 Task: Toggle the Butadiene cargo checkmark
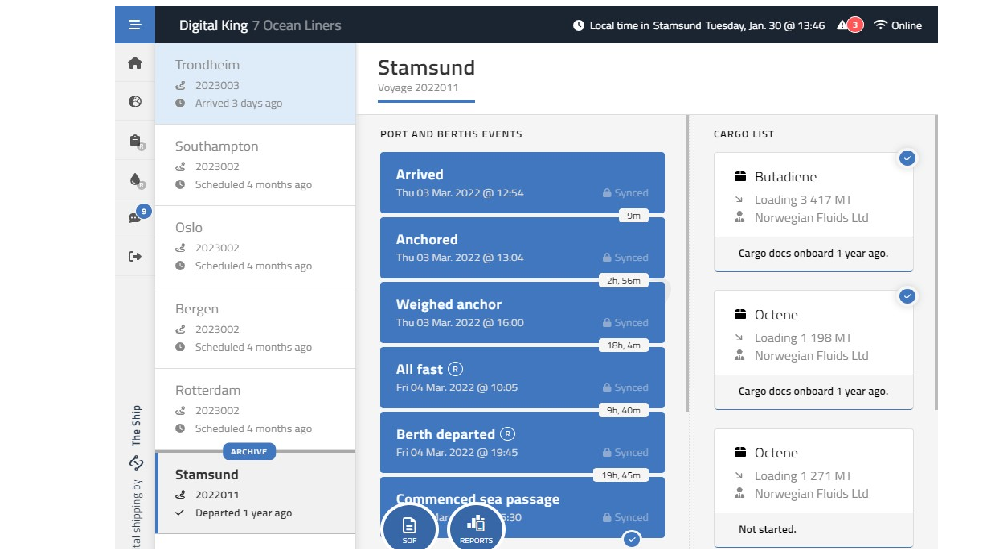tap(907, 158)
